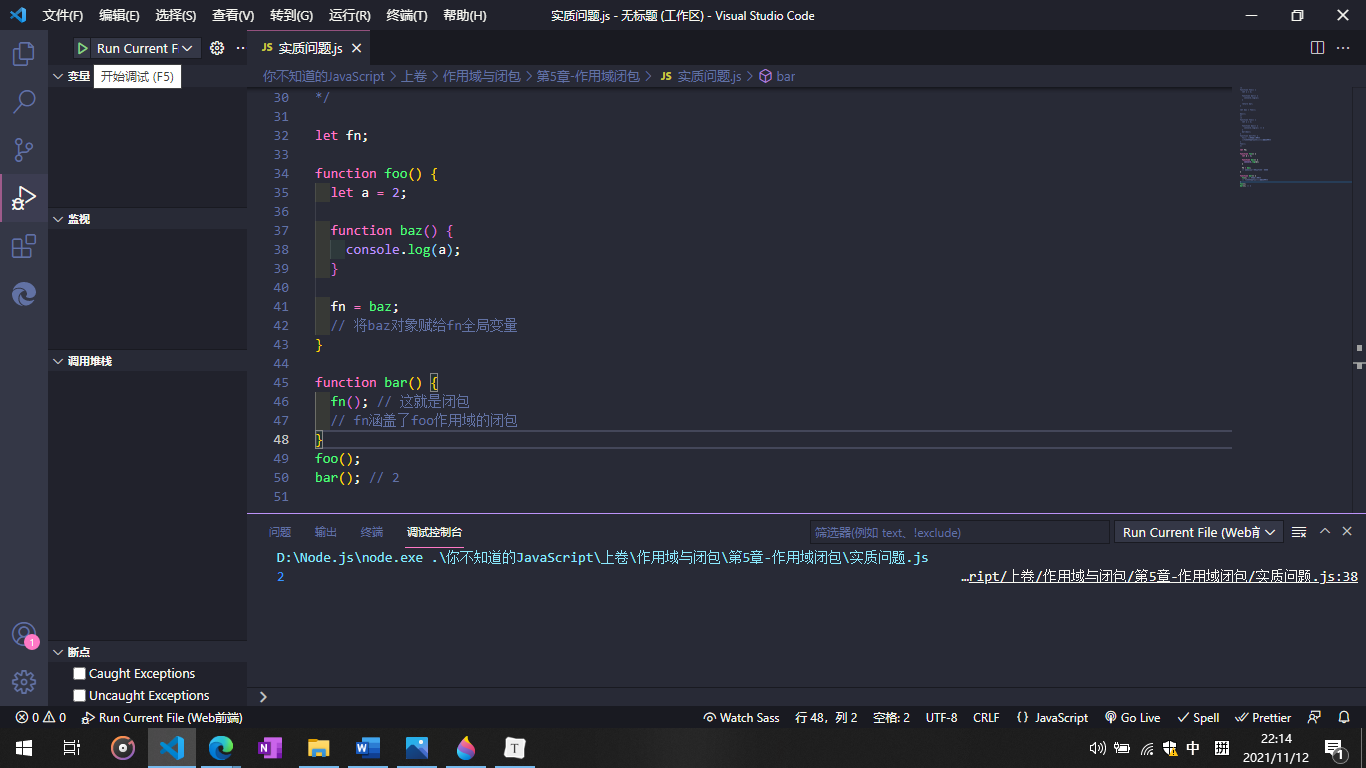1366x768 pixels.
Task: Open the Search icon in the activity bar
Action: (x=22, y=102)
